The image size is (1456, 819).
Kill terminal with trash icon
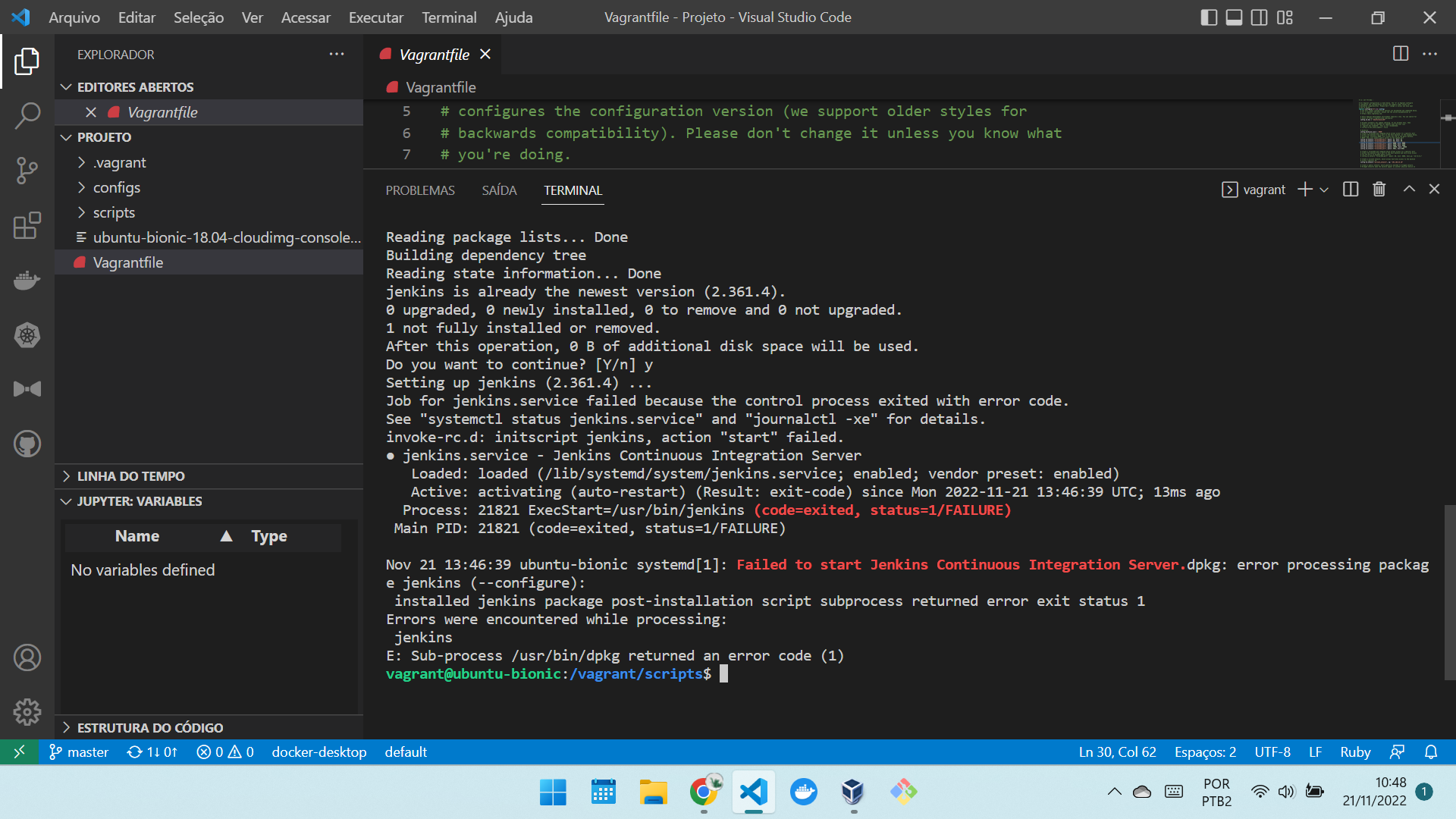[x=1379, y=190]
